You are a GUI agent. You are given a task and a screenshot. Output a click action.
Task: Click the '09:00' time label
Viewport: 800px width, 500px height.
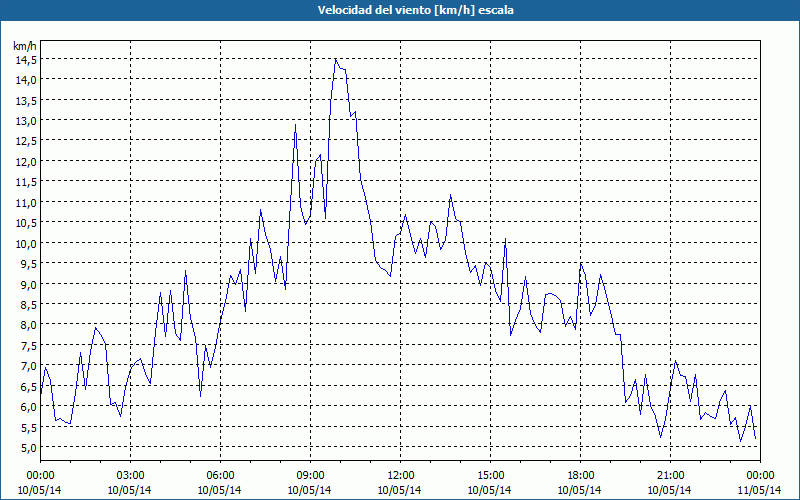[x=310, y=476]
